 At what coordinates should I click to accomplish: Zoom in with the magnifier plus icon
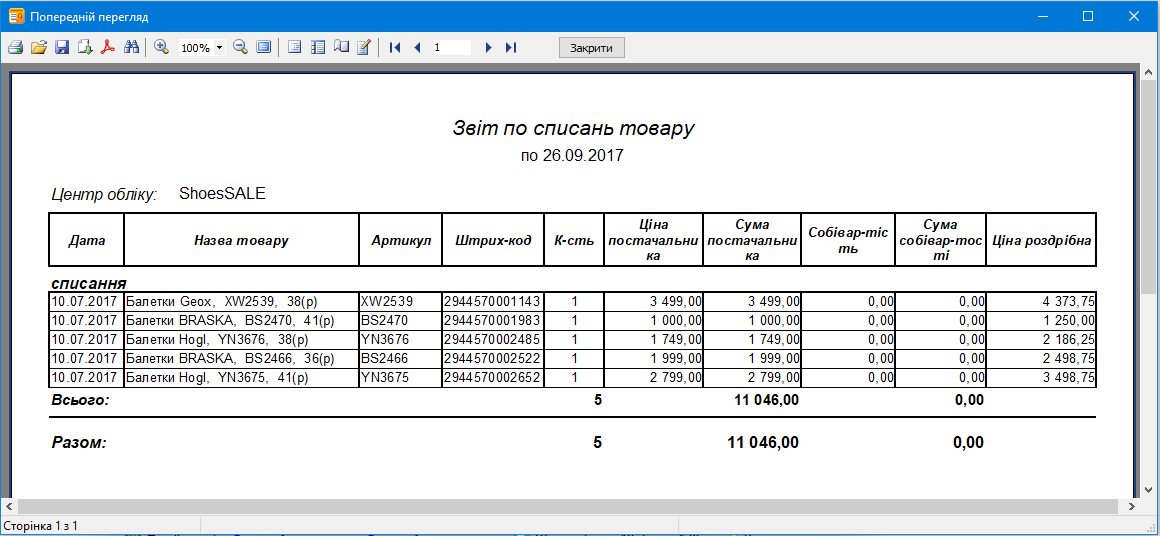click(x=161, y=47)
